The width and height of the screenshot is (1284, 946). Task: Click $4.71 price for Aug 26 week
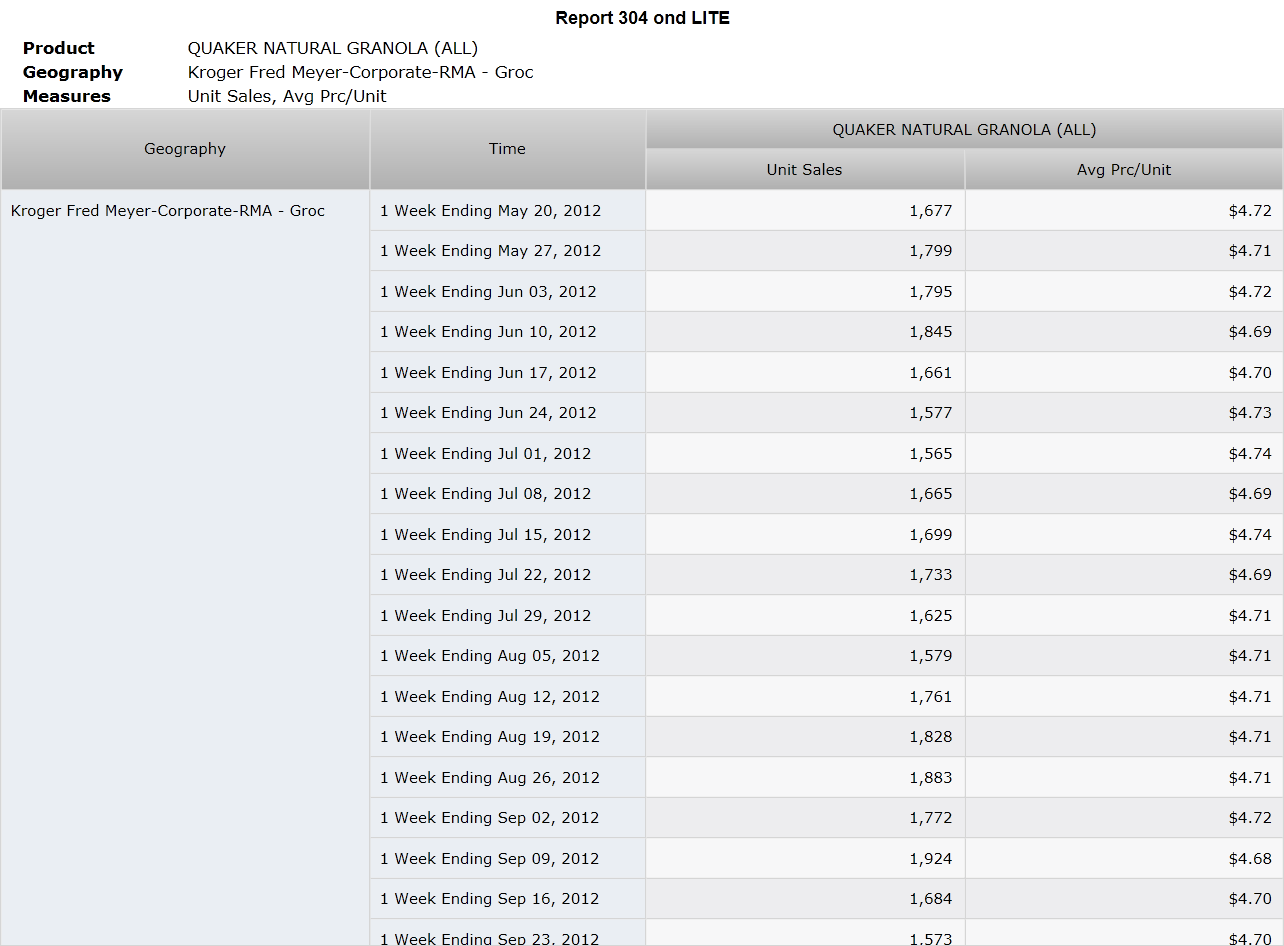pos(1250,778)
